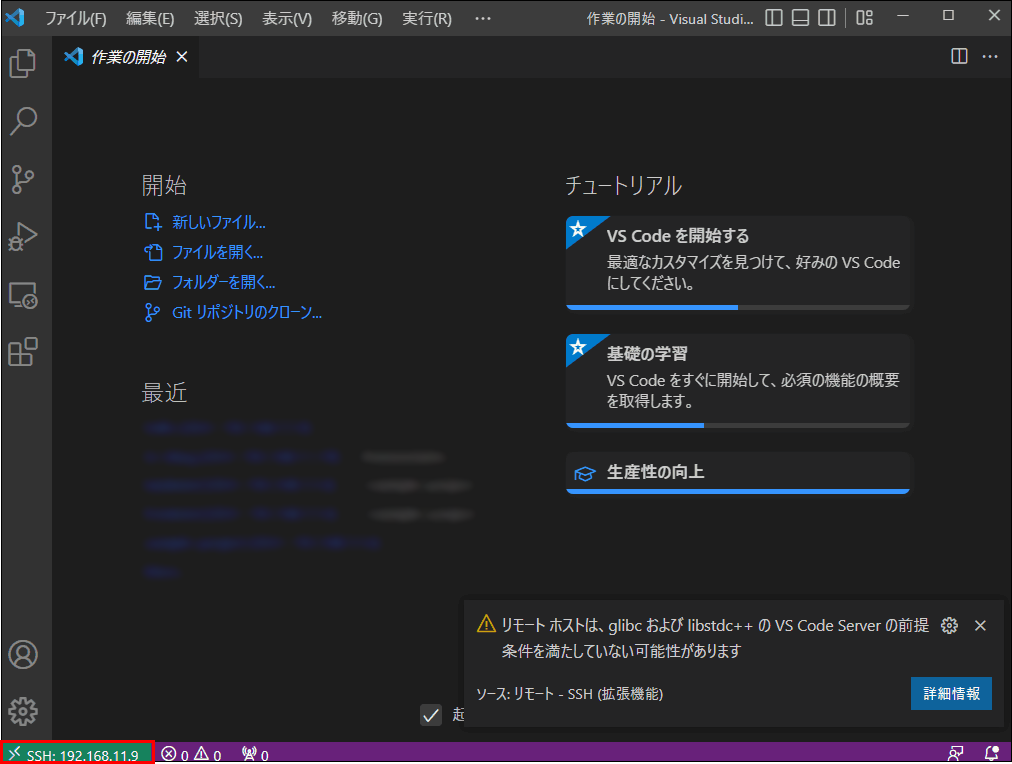Open the 移動(G) menu
This screenshot has width=1012, height=764.
pos(357,18)
